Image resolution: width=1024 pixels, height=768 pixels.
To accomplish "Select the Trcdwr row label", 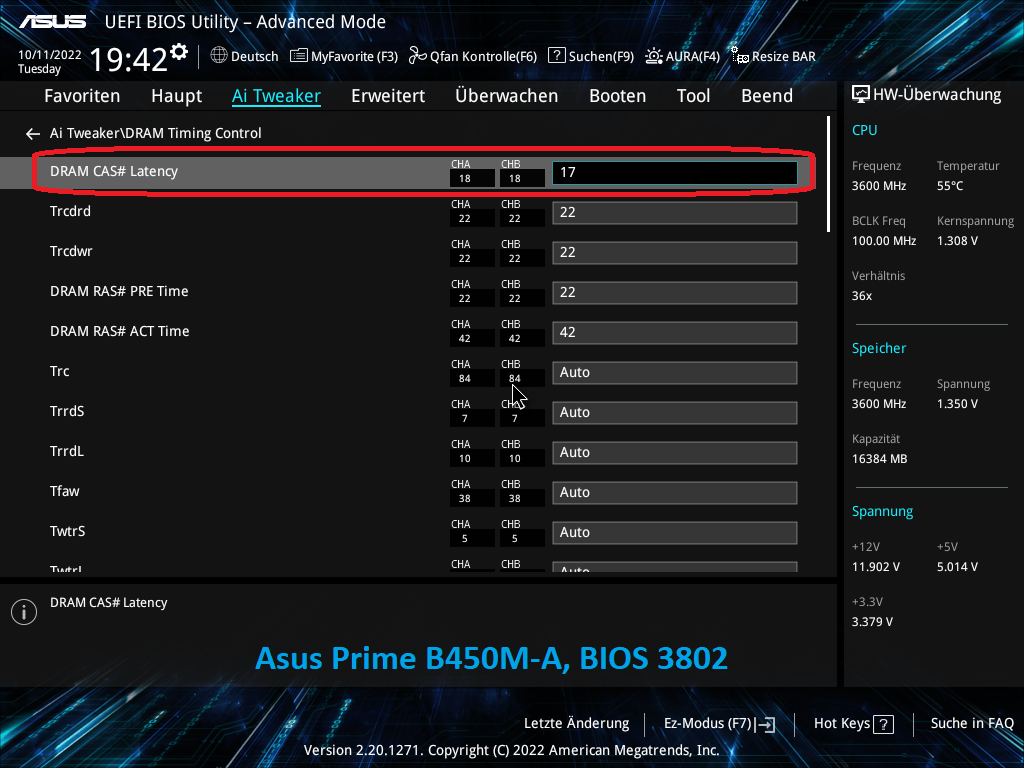I will [71, 251].
